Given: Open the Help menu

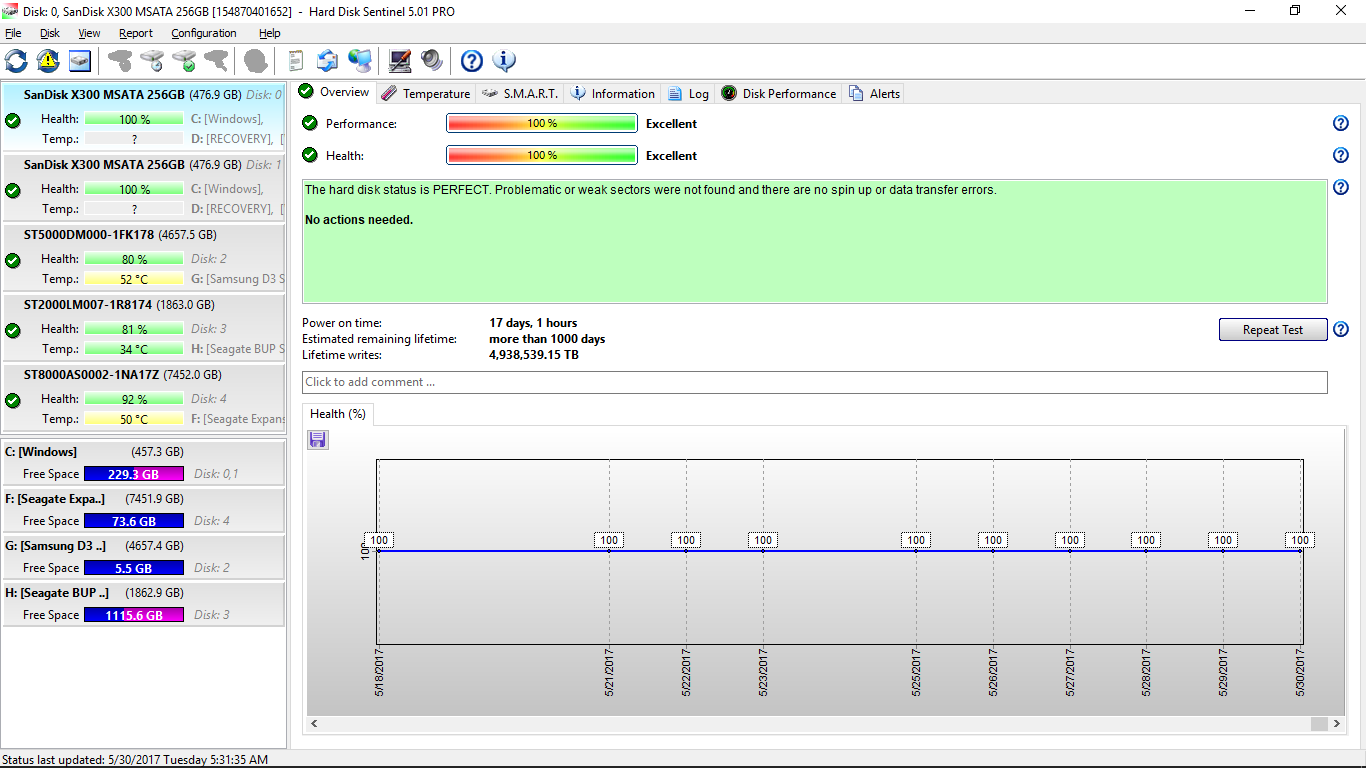Looking at the screenshot, I should click(x=270, y=33).
